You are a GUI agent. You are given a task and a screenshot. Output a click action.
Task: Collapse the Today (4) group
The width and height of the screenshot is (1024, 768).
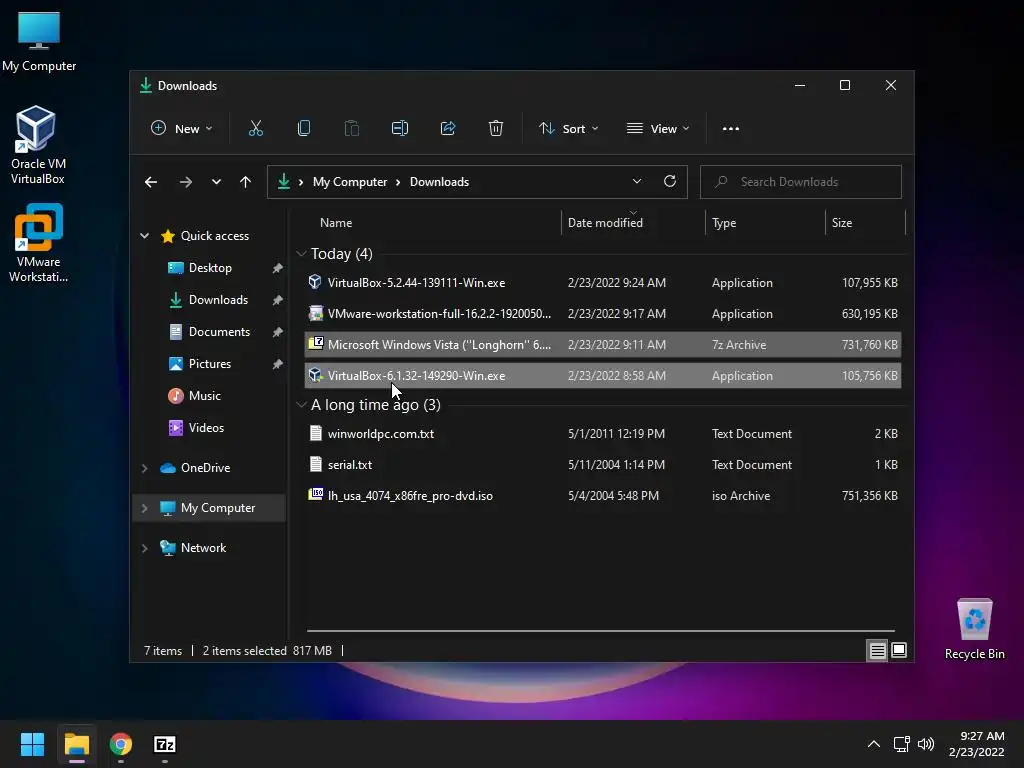301,253
